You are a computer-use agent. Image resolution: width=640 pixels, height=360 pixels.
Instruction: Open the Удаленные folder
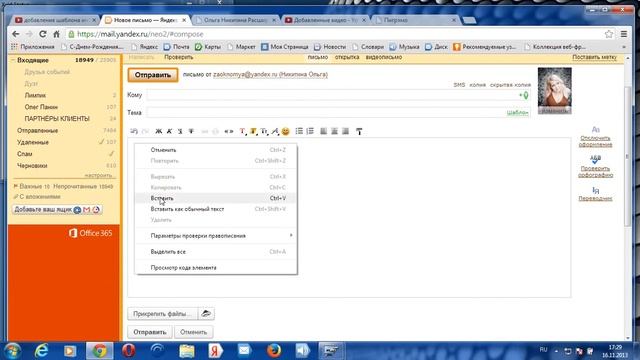33,142
